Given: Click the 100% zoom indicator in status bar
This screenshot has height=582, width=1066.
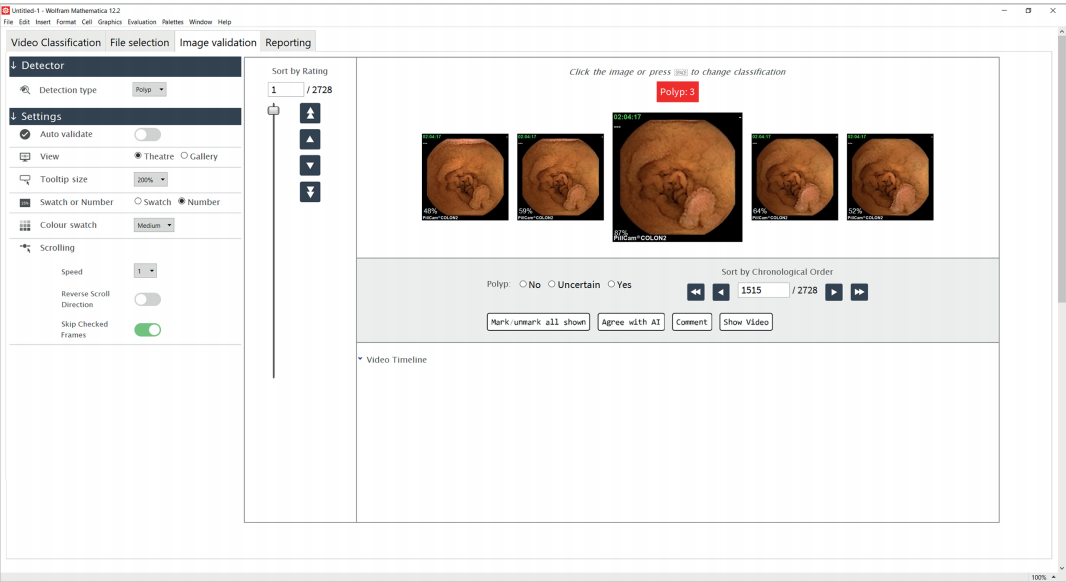Looking at the screenshot, I should (x=1039, y=577).
